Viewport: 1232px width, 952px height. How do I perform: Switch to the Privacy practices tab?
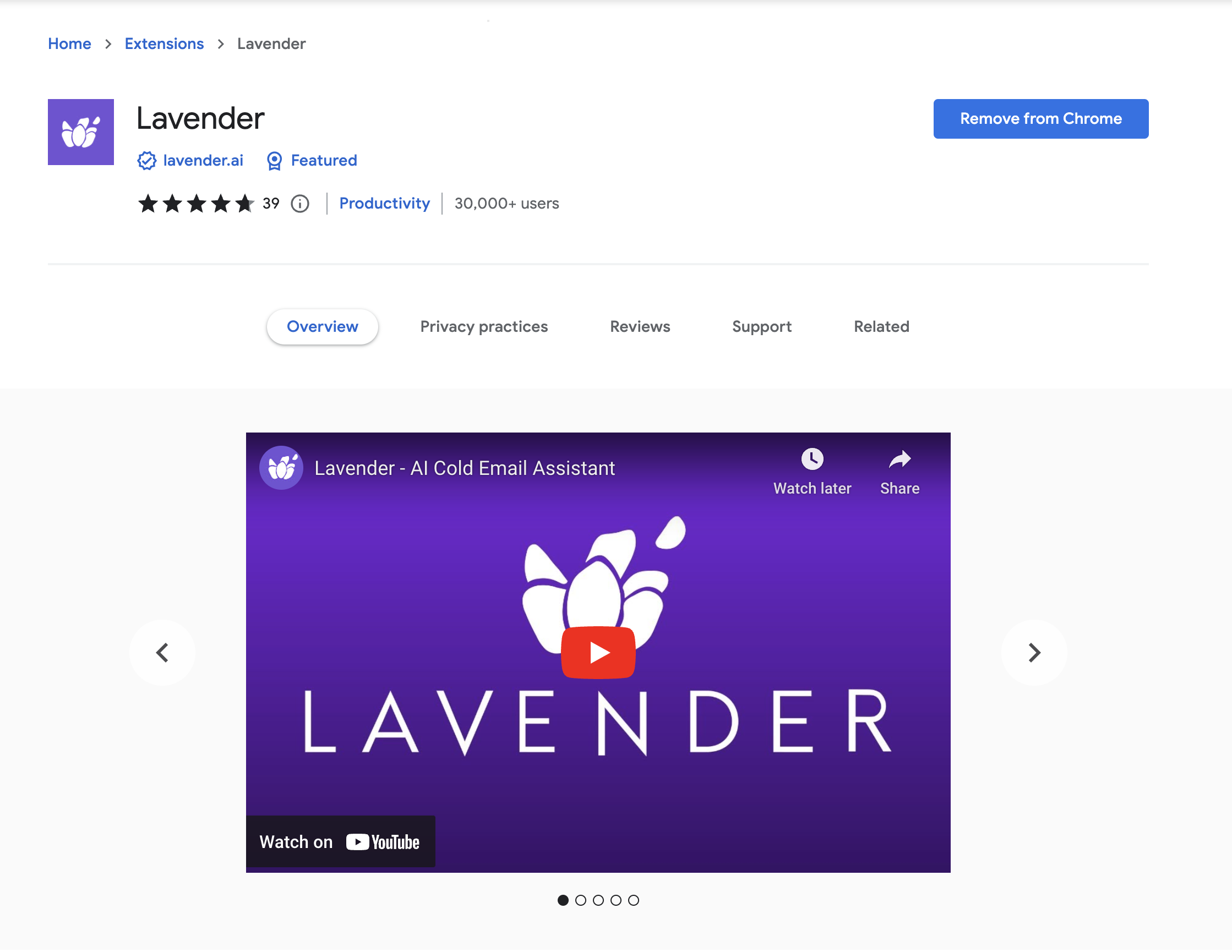point(484,326)
